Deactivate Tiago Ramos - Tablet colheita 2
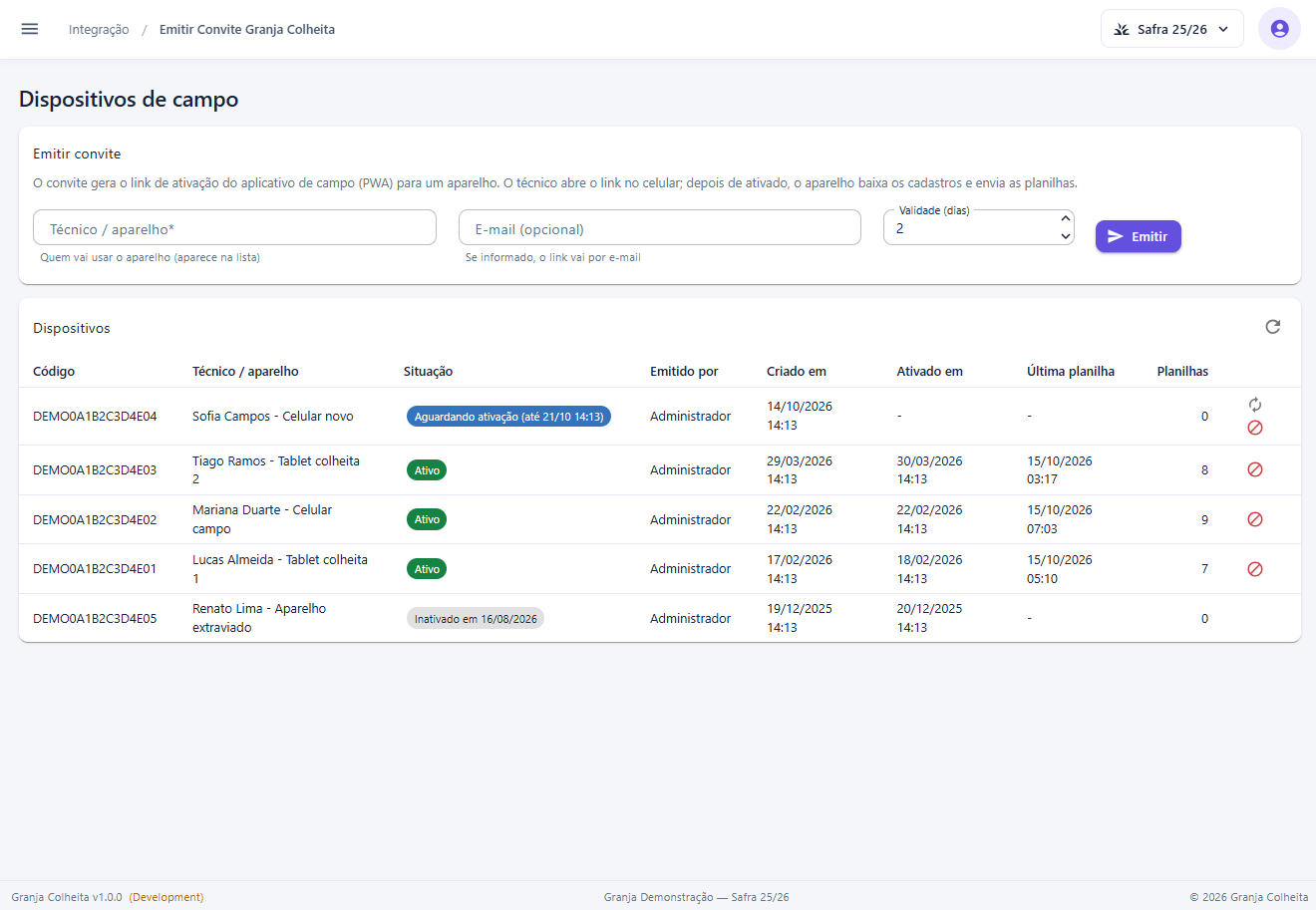The width and height of the screenshot is (1316, 910). click(x=1255, y=469)
